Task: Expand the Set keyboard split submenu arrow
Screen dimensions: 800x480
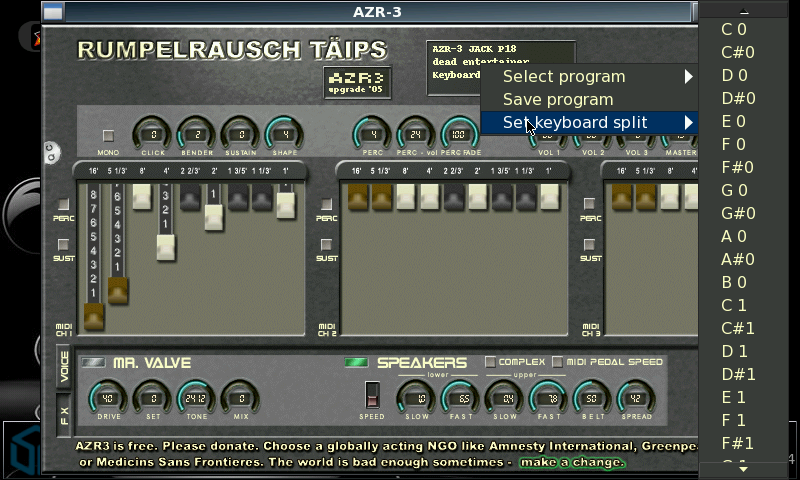Action: tap(689, 122)
